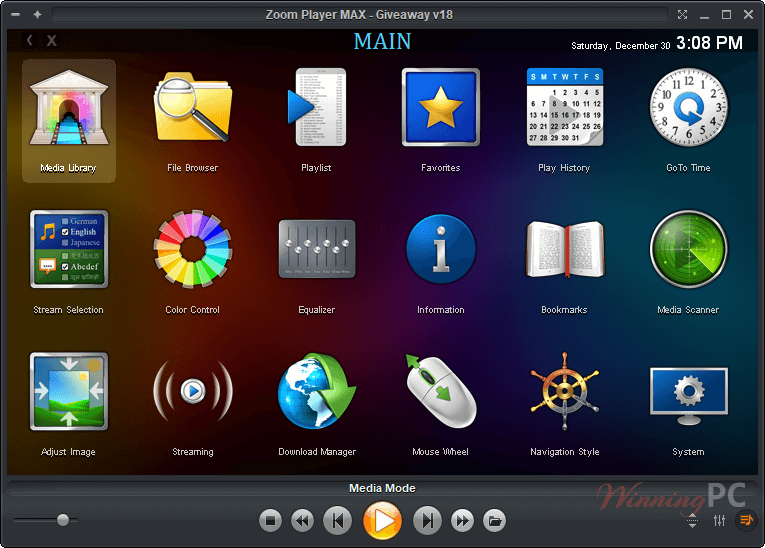
Task: Open the Information icon
Action: tap(441, 249)
